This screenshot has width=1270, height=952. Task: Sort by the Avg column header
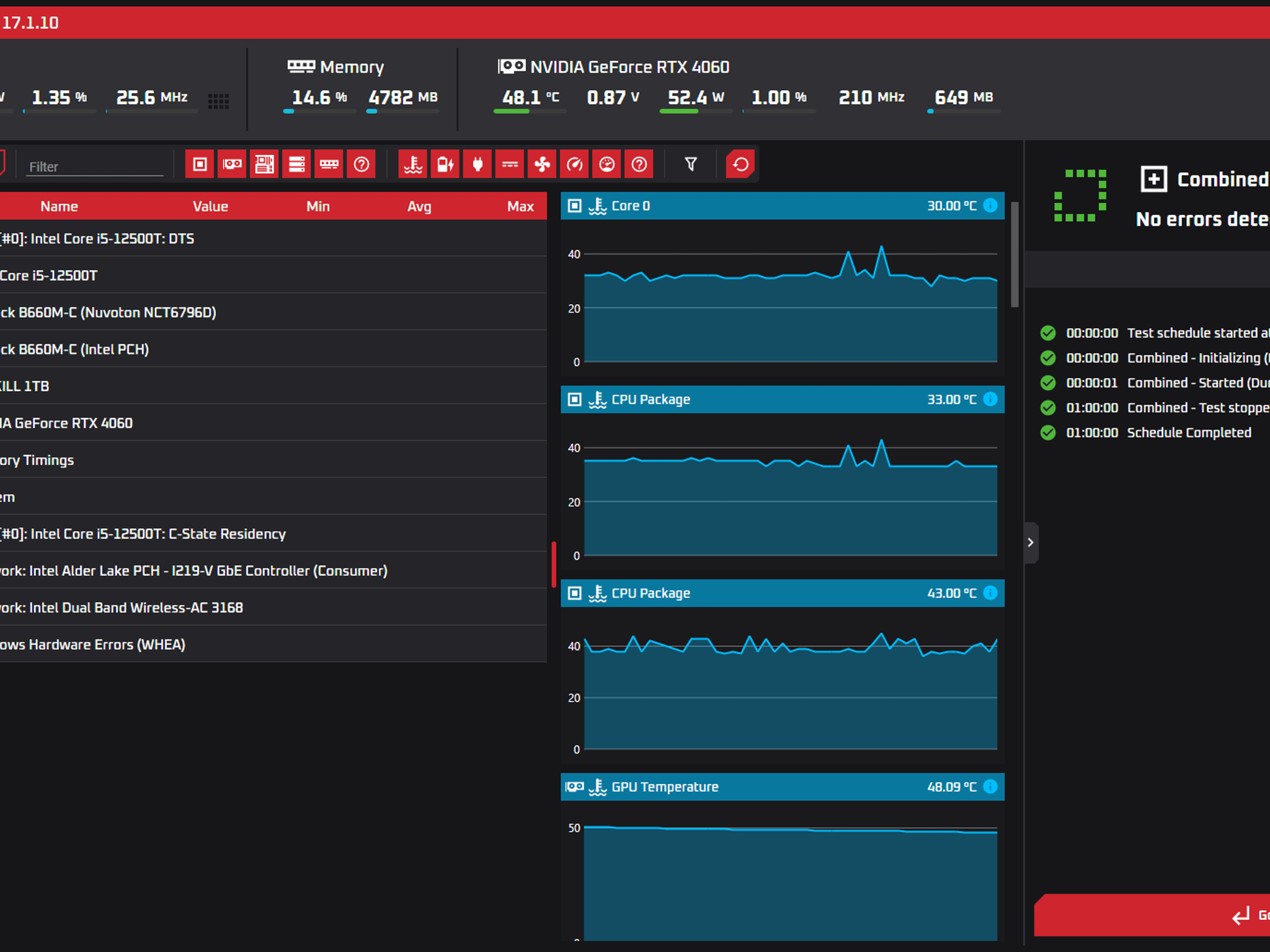[x=419, y=206]
